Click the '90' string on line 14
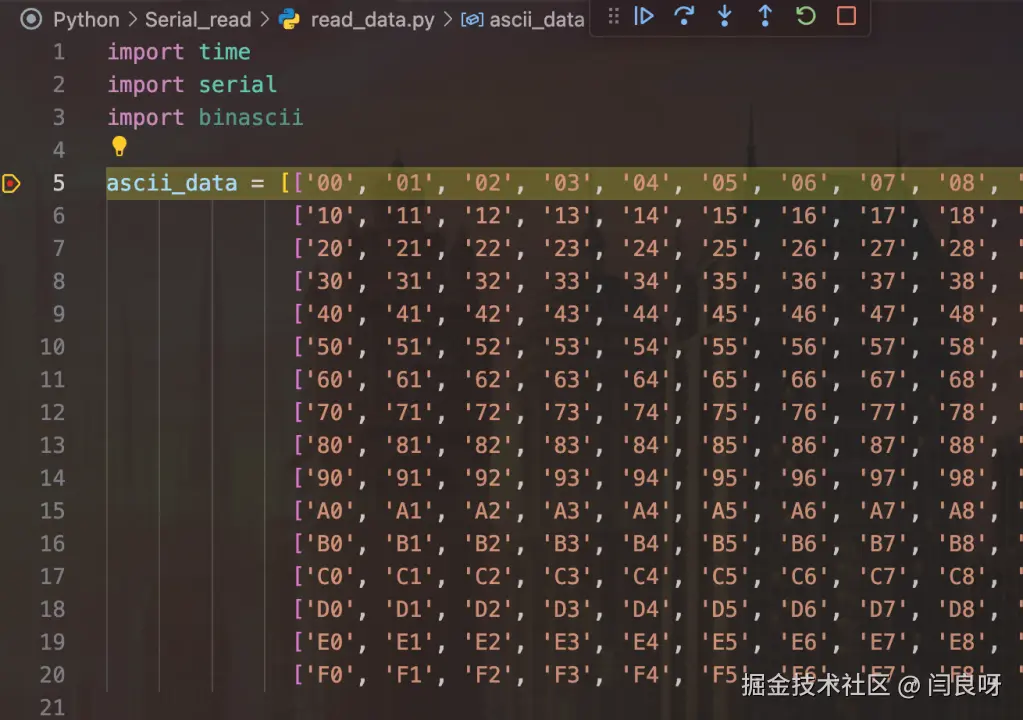The image size is (1023, 720). click(x=330, y=478)
